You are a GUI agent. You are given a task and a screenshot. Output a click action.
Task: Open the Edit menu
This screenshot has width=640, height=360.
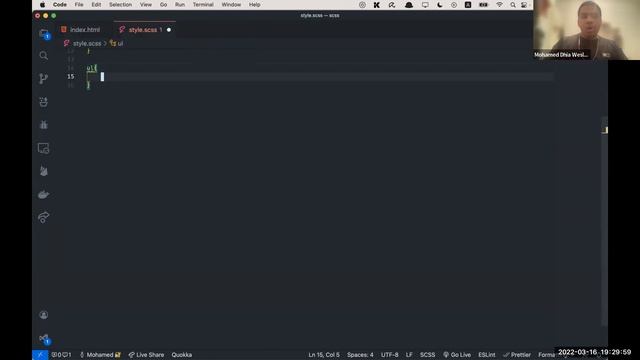tap(96, 5)
